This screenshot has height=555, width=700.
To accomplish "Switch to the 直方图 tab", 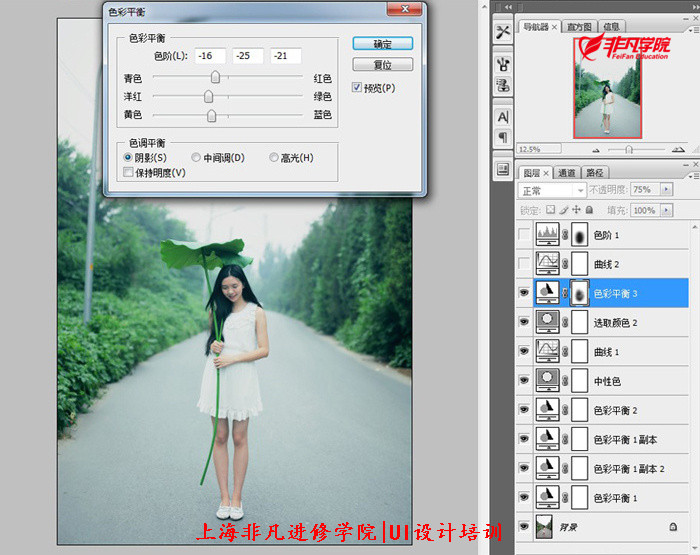I will point(579,27).
